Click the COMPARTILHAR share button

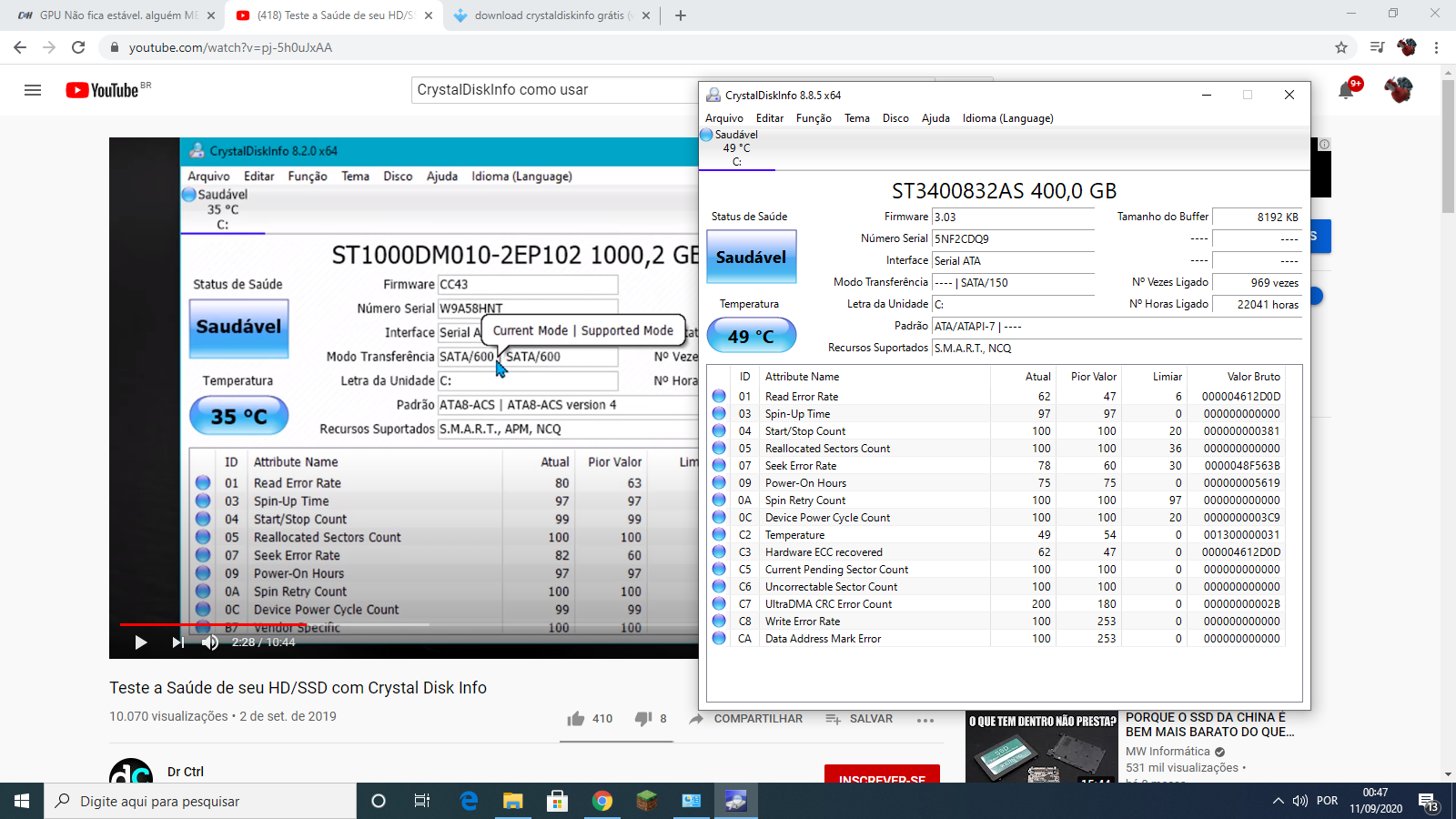pyautogui.click(x=746, y=719)
